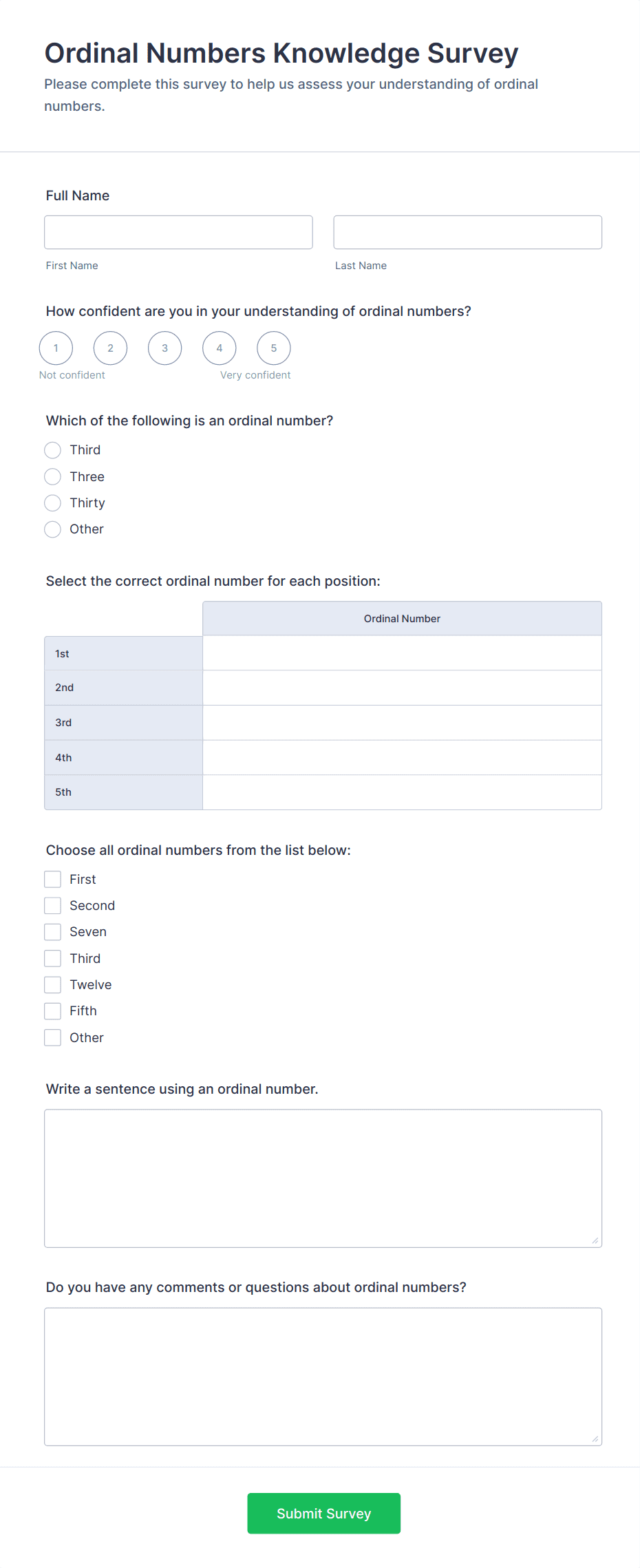This screenshot has width=640, height=1568.
Task: Click the Last Name input field
Action: point(467,232)
